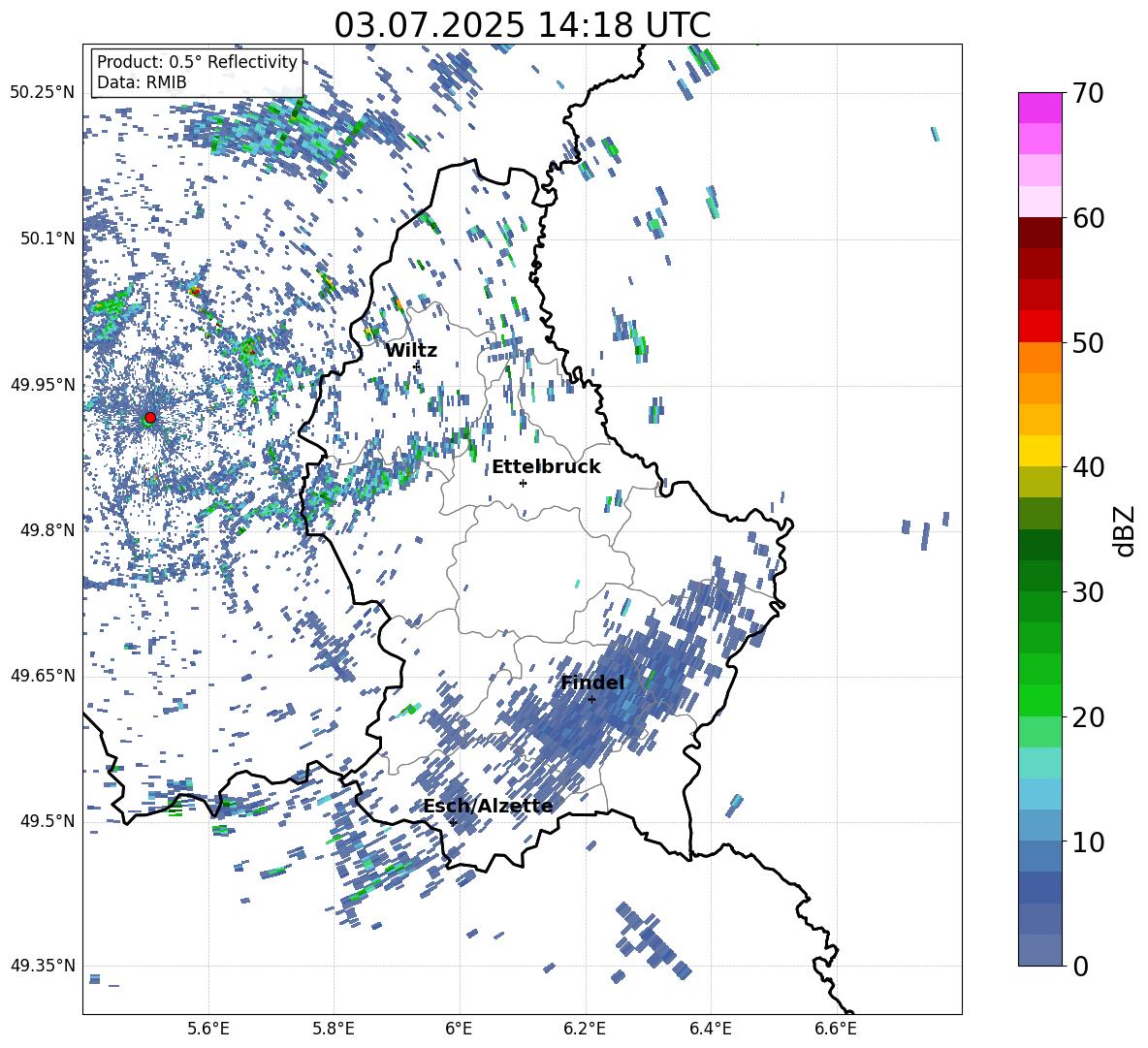Click the colorbar value 20
The height and width of the screenshot is (1048, 1148).
[1088, 716]
